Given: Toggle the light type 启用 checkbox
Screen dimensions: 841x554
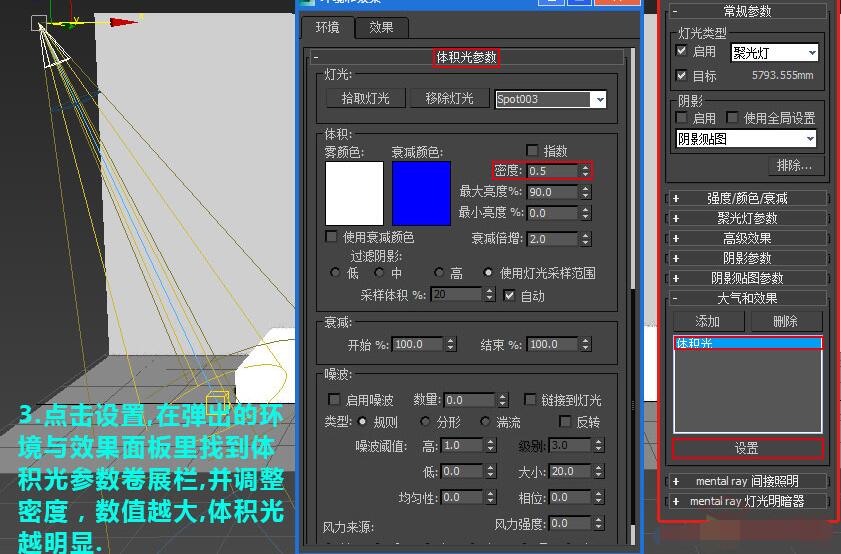Looking at the screenshot, I should [x=681, y=50].
